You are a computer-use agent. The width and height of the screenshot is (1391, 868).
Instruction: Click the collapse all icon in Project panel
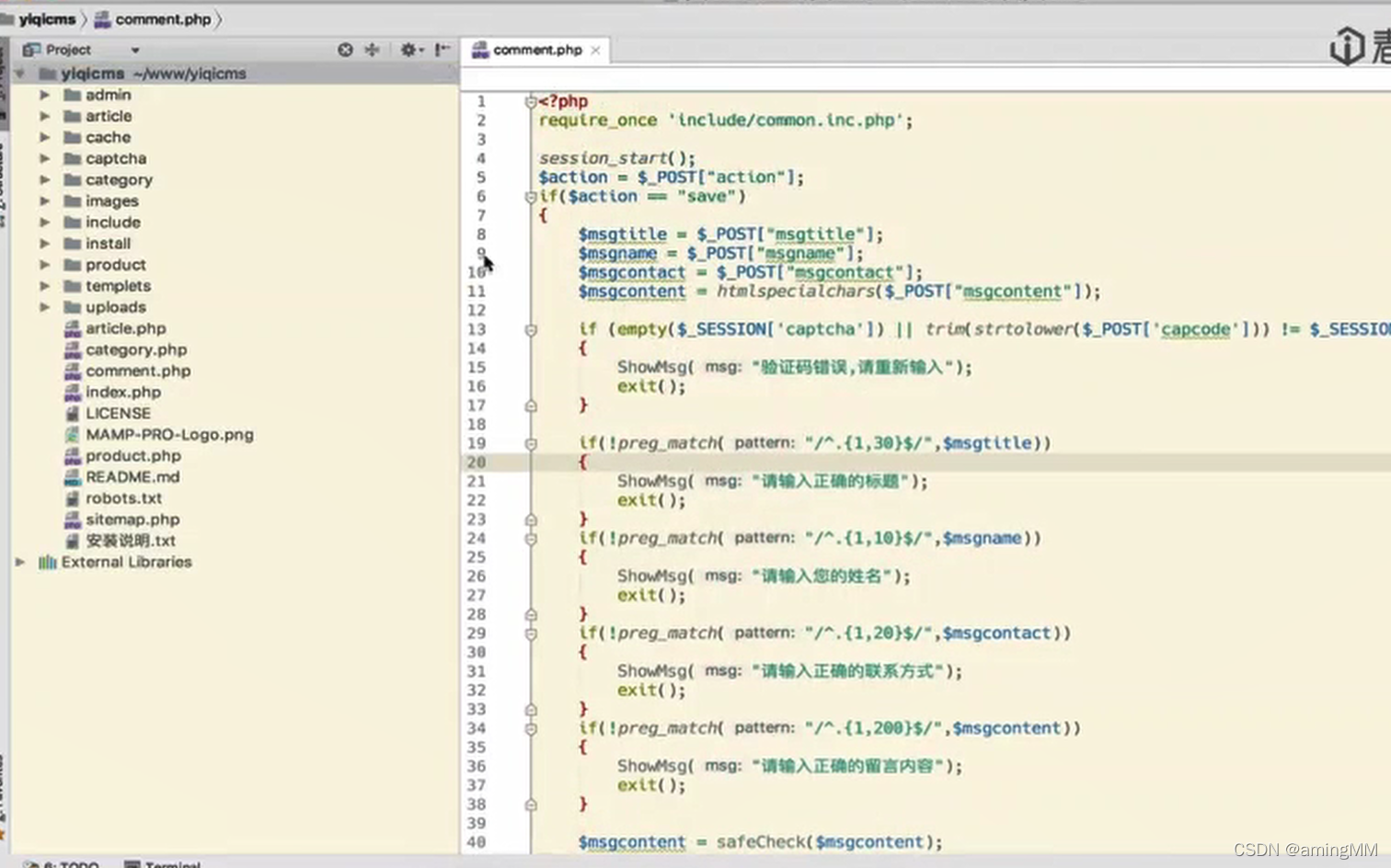point(373,50)
